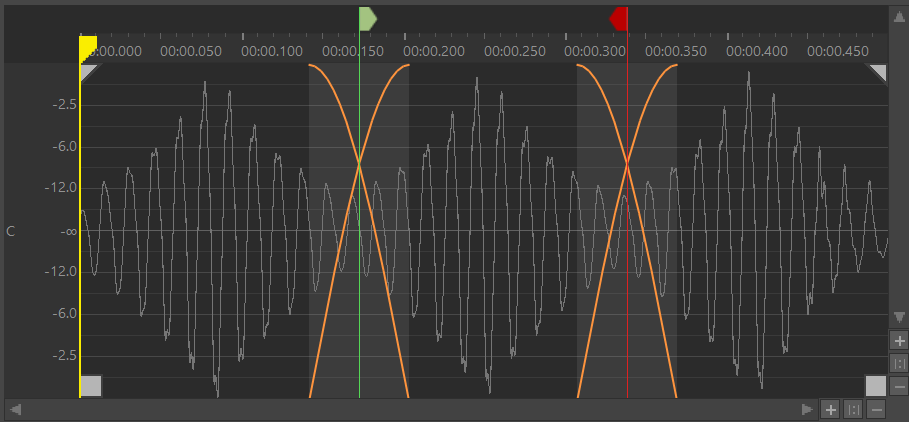Click bottom-right gray square handle
The height and width of the screenshot is (422, 909).
pos(876,386)
